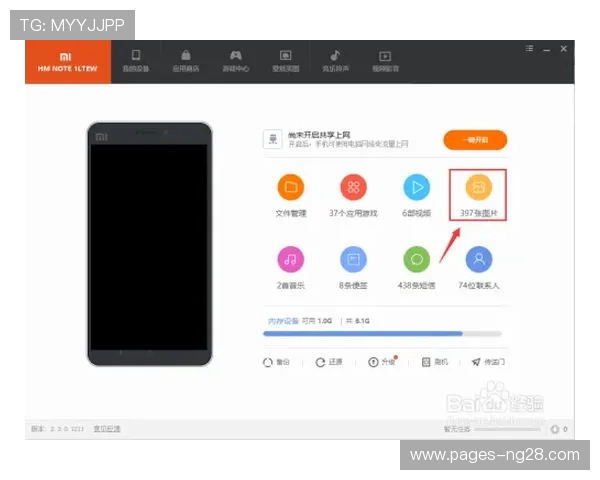This screenshot has height=480, width=600.
Task: Open the pink 2 music tracks icon
Action: pos(291,259)
